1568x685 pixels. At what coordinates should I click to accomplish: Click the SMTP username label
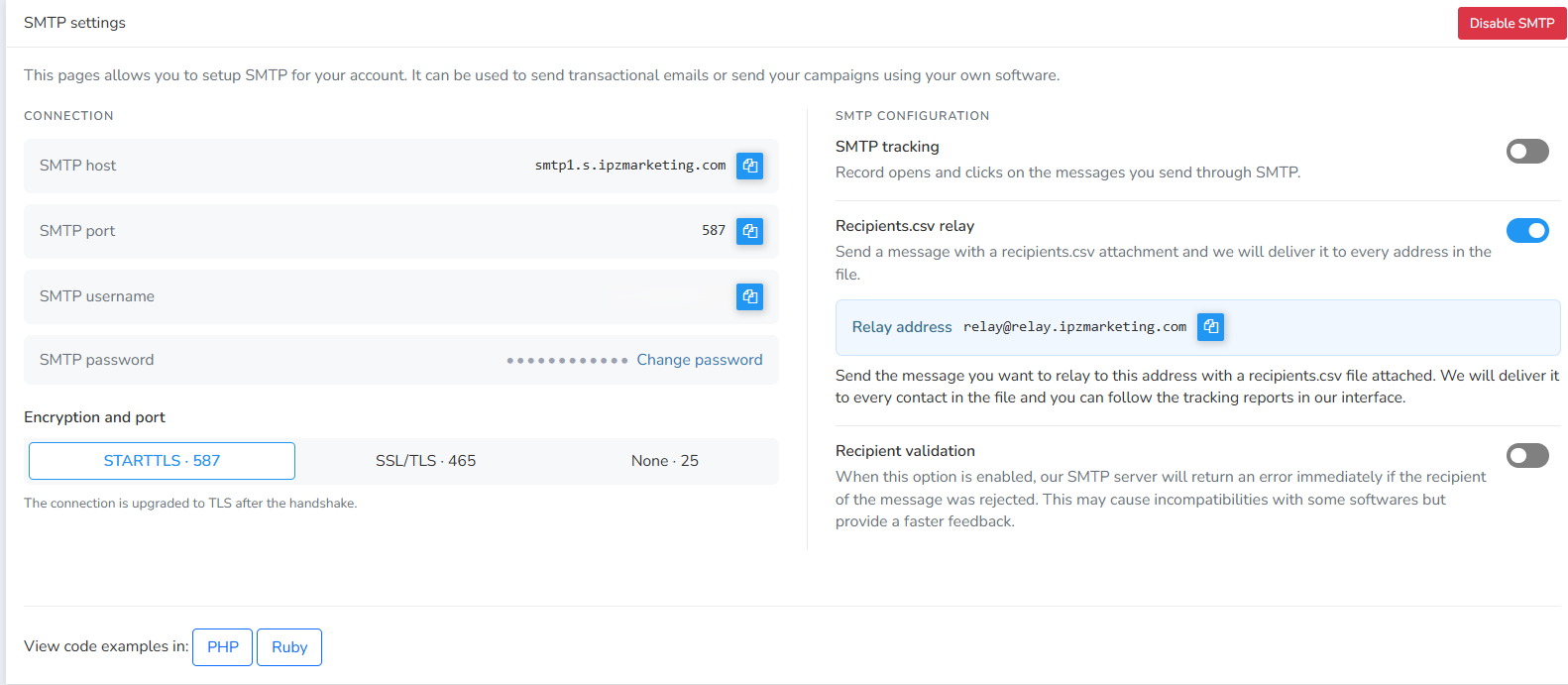[x=97, y=296]
